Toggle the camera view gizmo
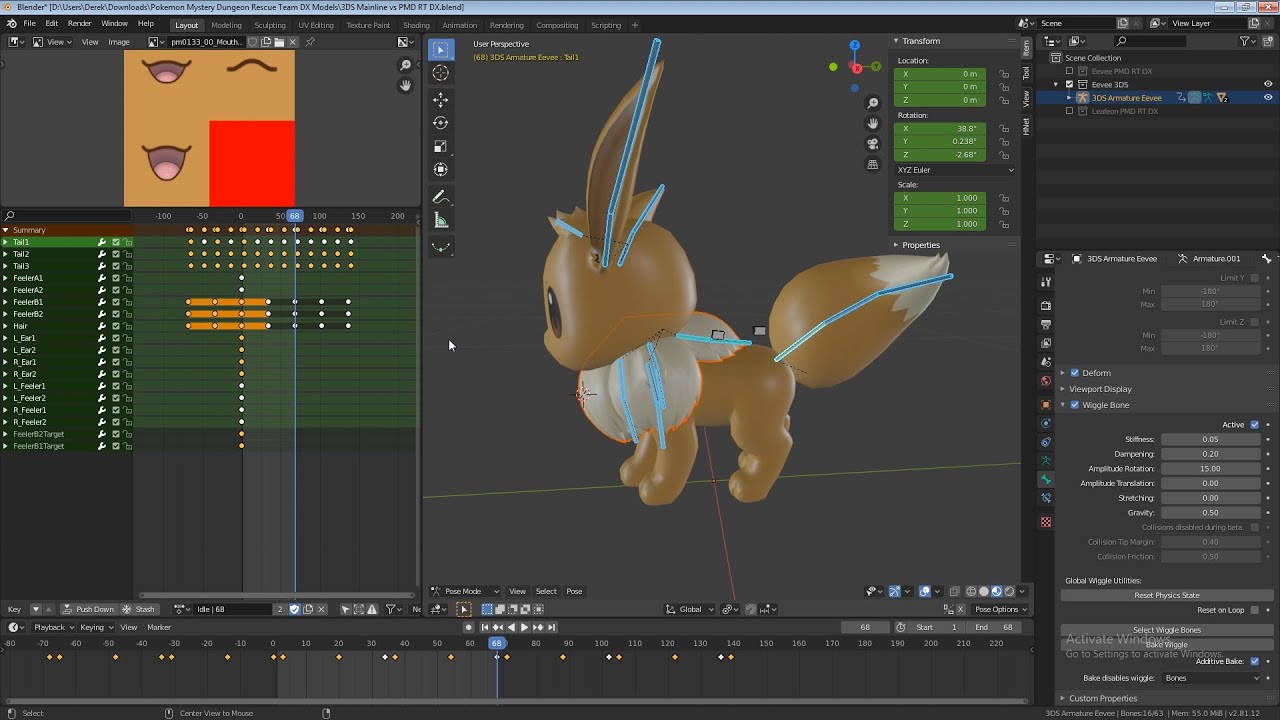1280x720 pixels. (873, 144)
